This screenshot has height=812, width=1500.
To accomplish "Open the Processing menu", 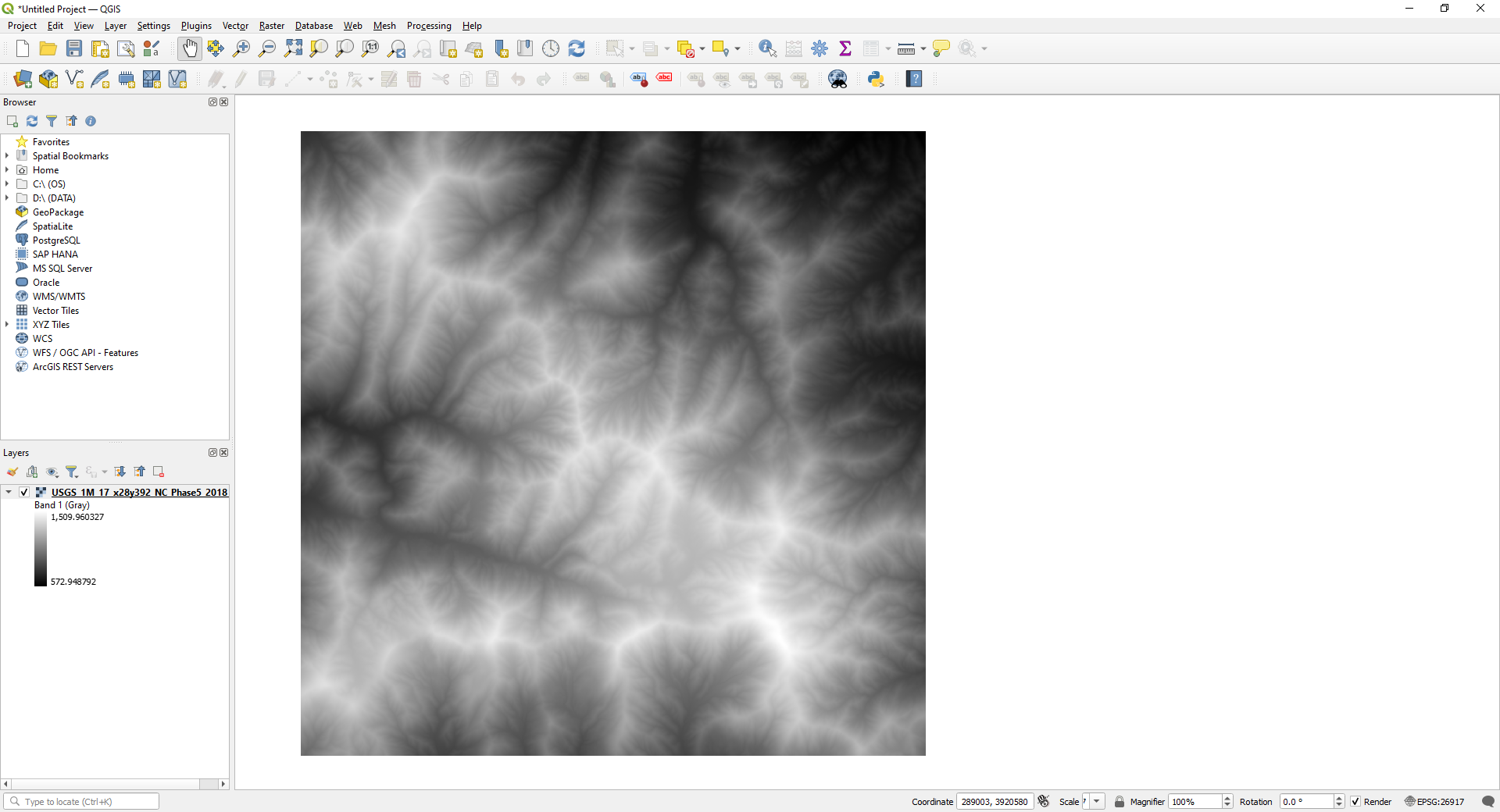I will 429,26.
